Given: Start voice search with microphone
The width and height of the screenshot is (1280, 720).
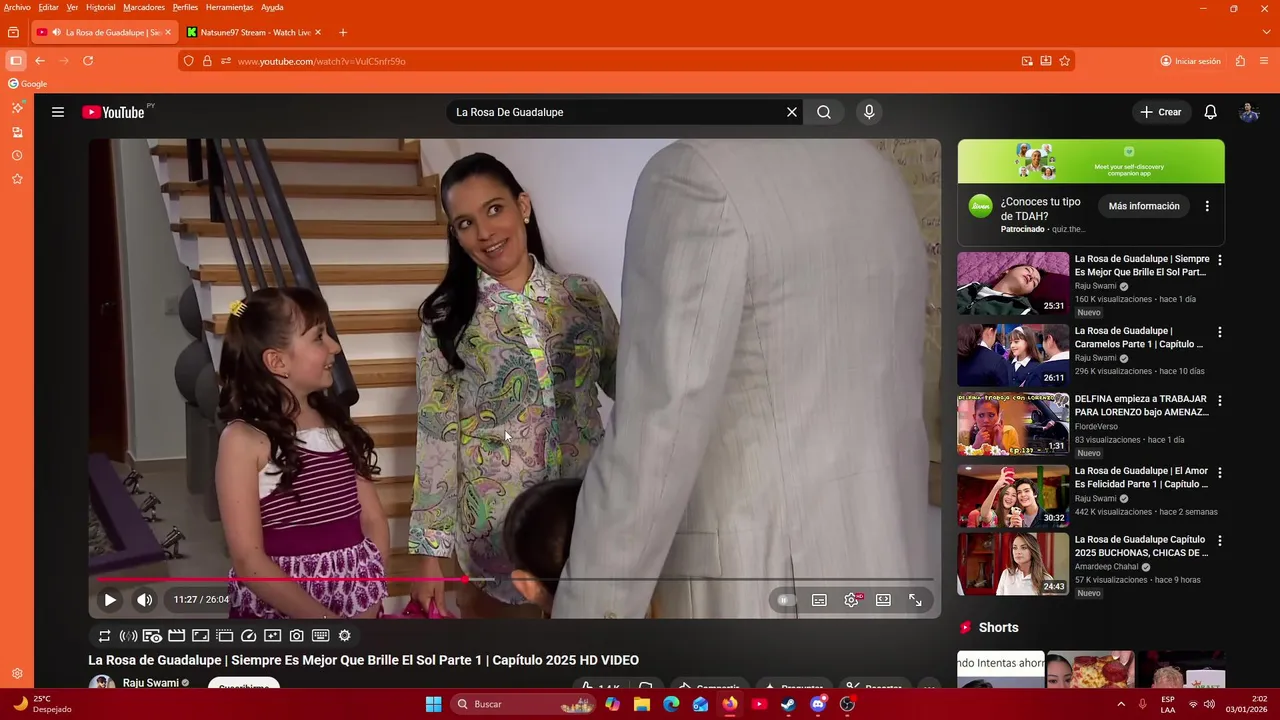Looking at the screenshot, I should 869,112.
